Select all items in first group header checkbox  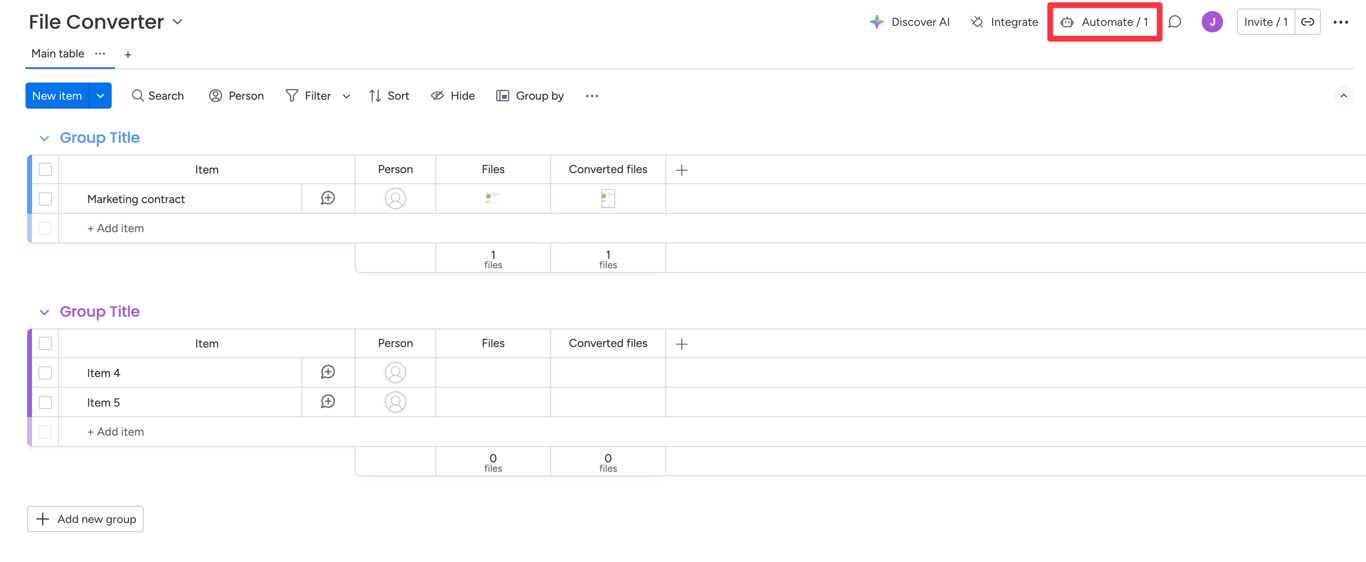tap(45, 170)
